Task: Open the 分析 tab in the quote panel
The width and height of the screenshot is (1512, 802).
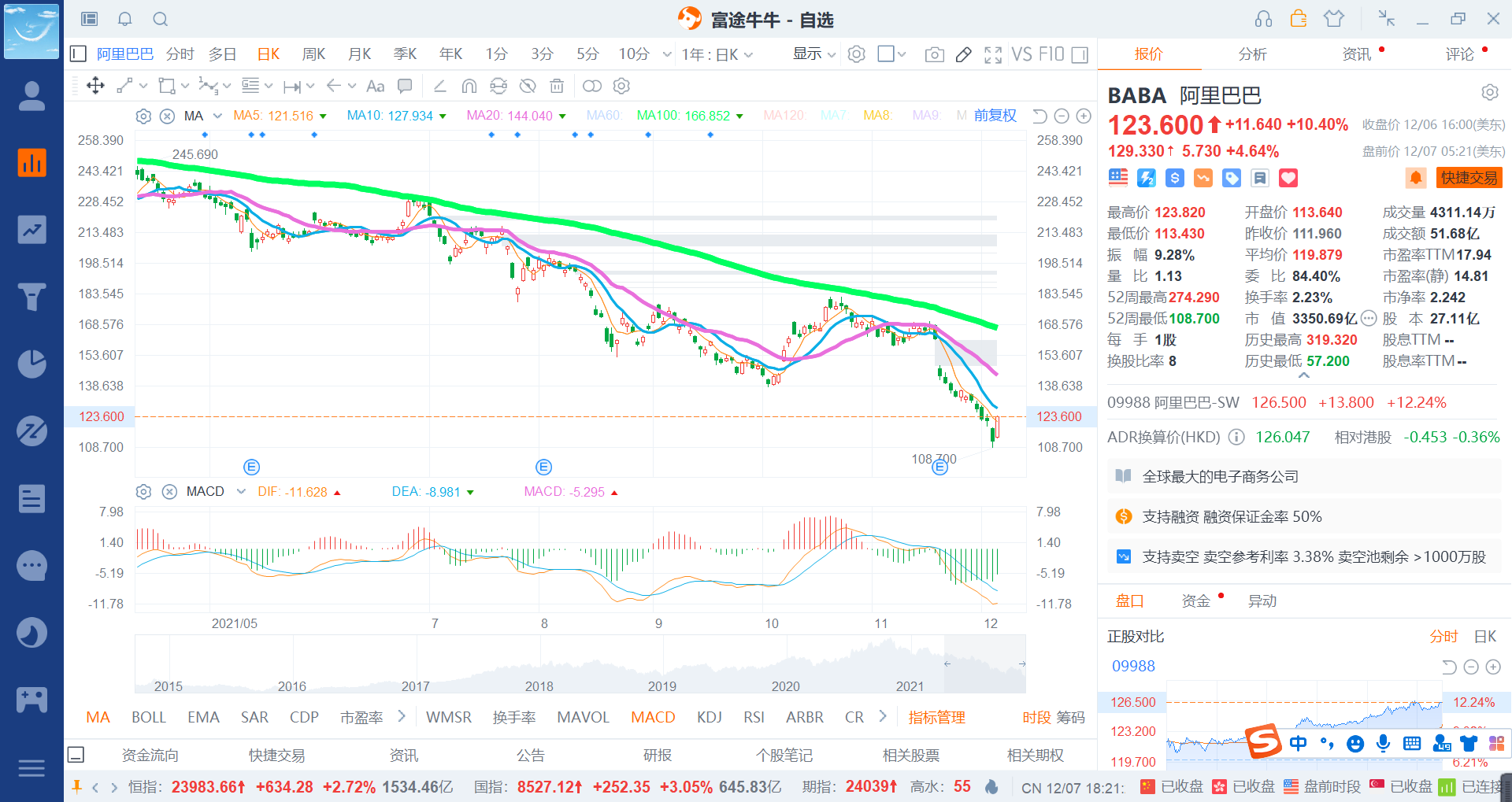Action: [x=1252, y=54]
